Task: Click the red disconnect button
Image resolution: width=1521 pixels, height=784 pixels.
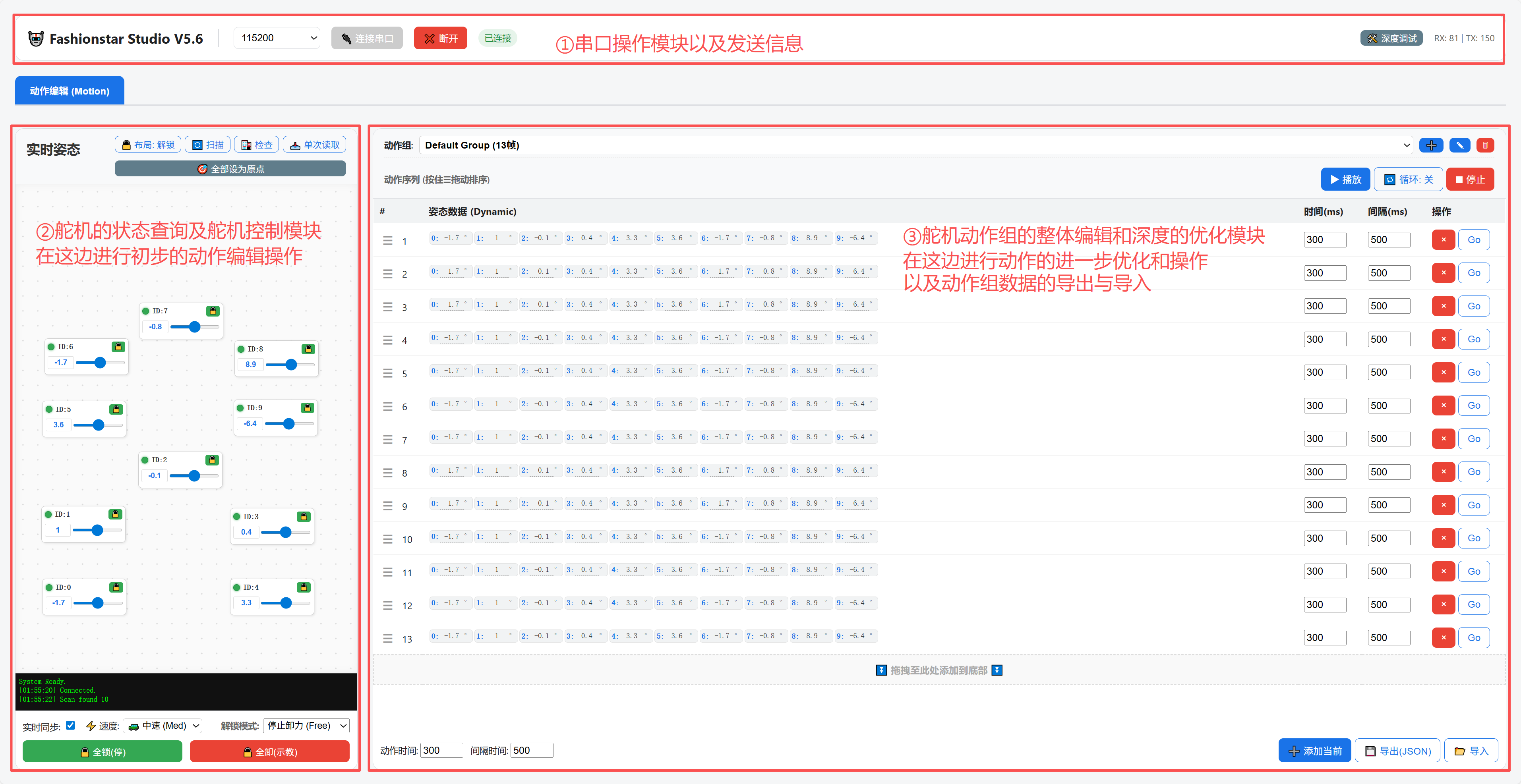Action: [x=441, y=39]
